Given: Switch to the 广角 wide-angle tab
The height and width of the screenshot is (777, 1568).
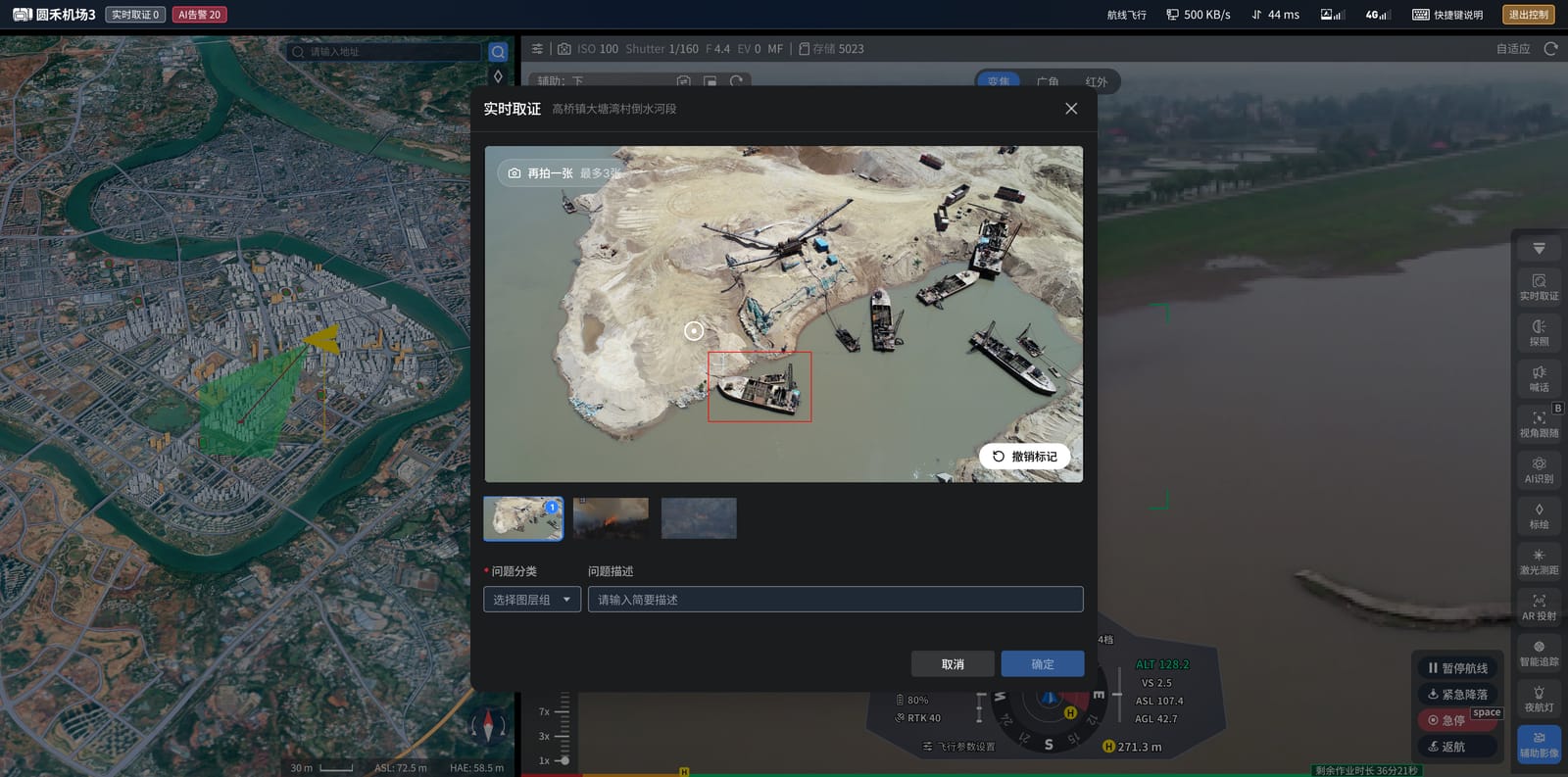Looking at the screenshot, I should tap(1048, 81).
